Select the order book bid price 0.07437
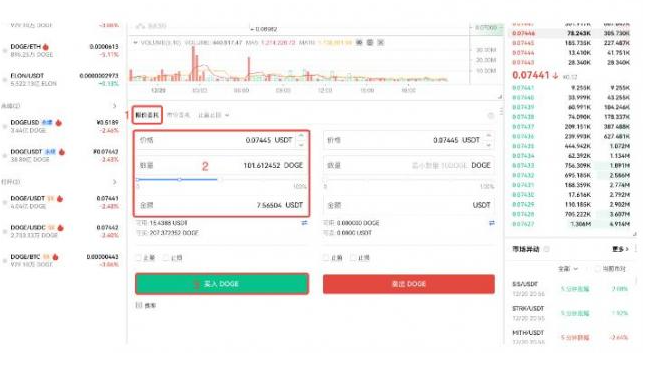The image size is (656, 366). click(x=523, y=126)
